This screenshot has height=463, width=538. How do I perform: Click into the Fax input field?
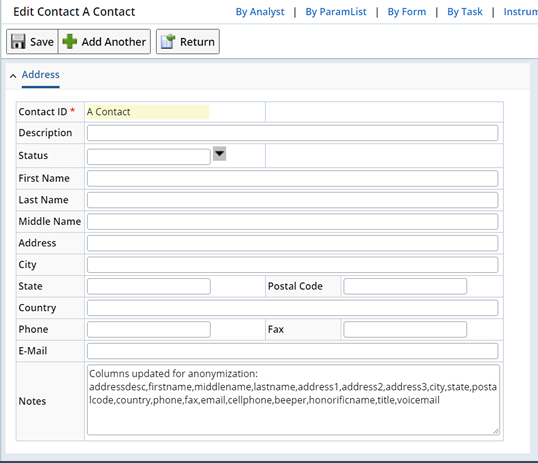click(405, 329)
